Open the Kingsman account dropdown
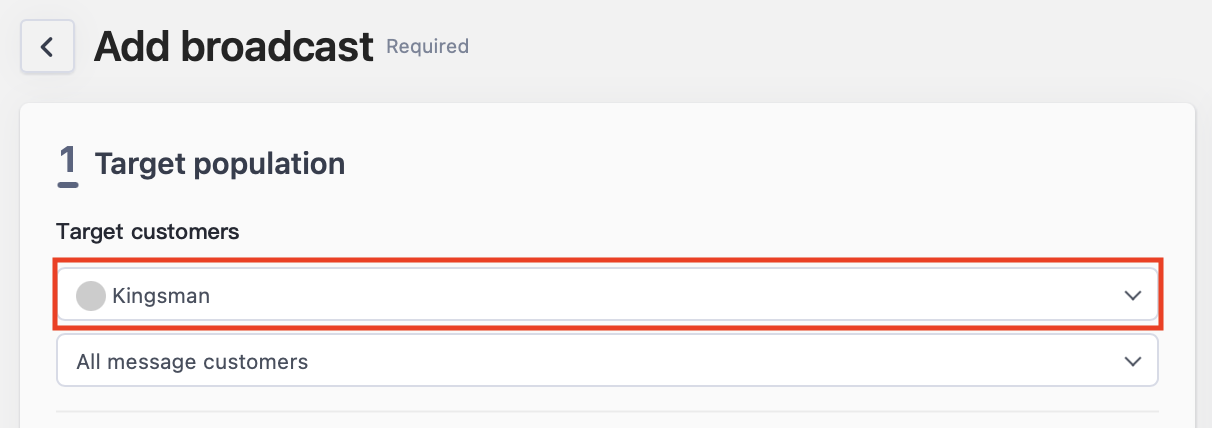 [x=607, y=296]
